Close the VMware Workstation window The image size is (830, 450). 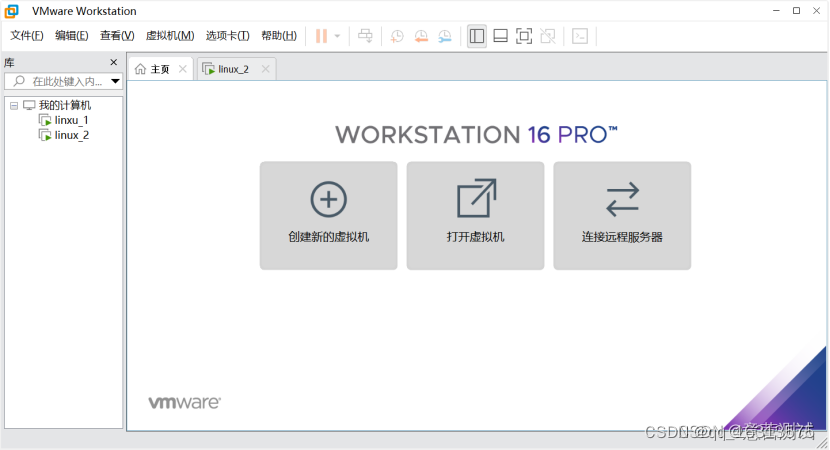pos(816,11)
